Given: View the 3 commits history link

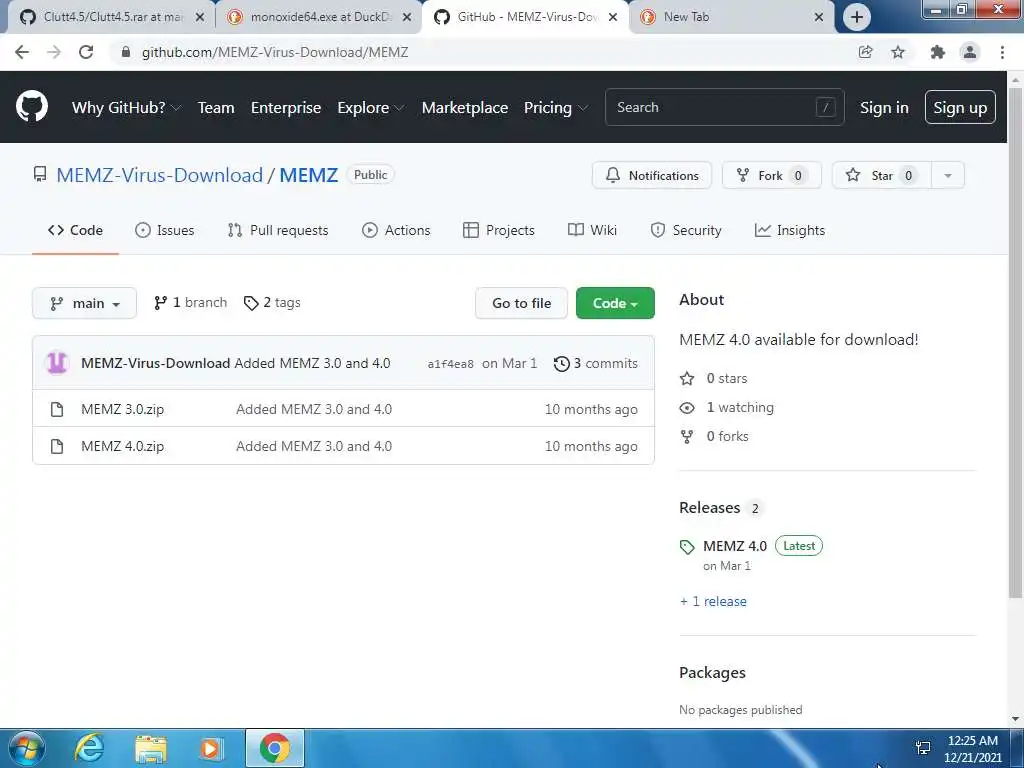Looking at the screenshot, I should 596,363.
